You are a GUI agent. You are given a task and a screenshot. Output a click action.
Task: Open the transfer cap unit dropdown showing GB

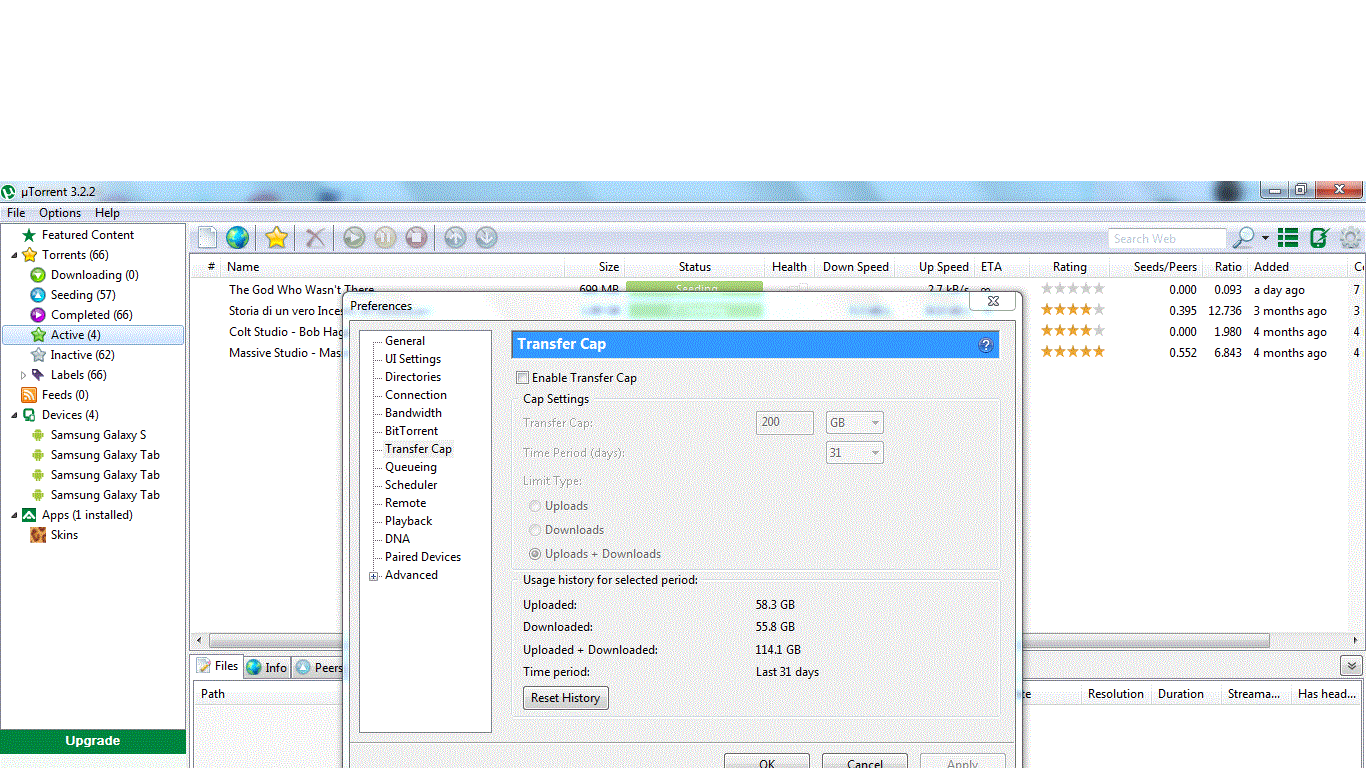pos(854,422)
